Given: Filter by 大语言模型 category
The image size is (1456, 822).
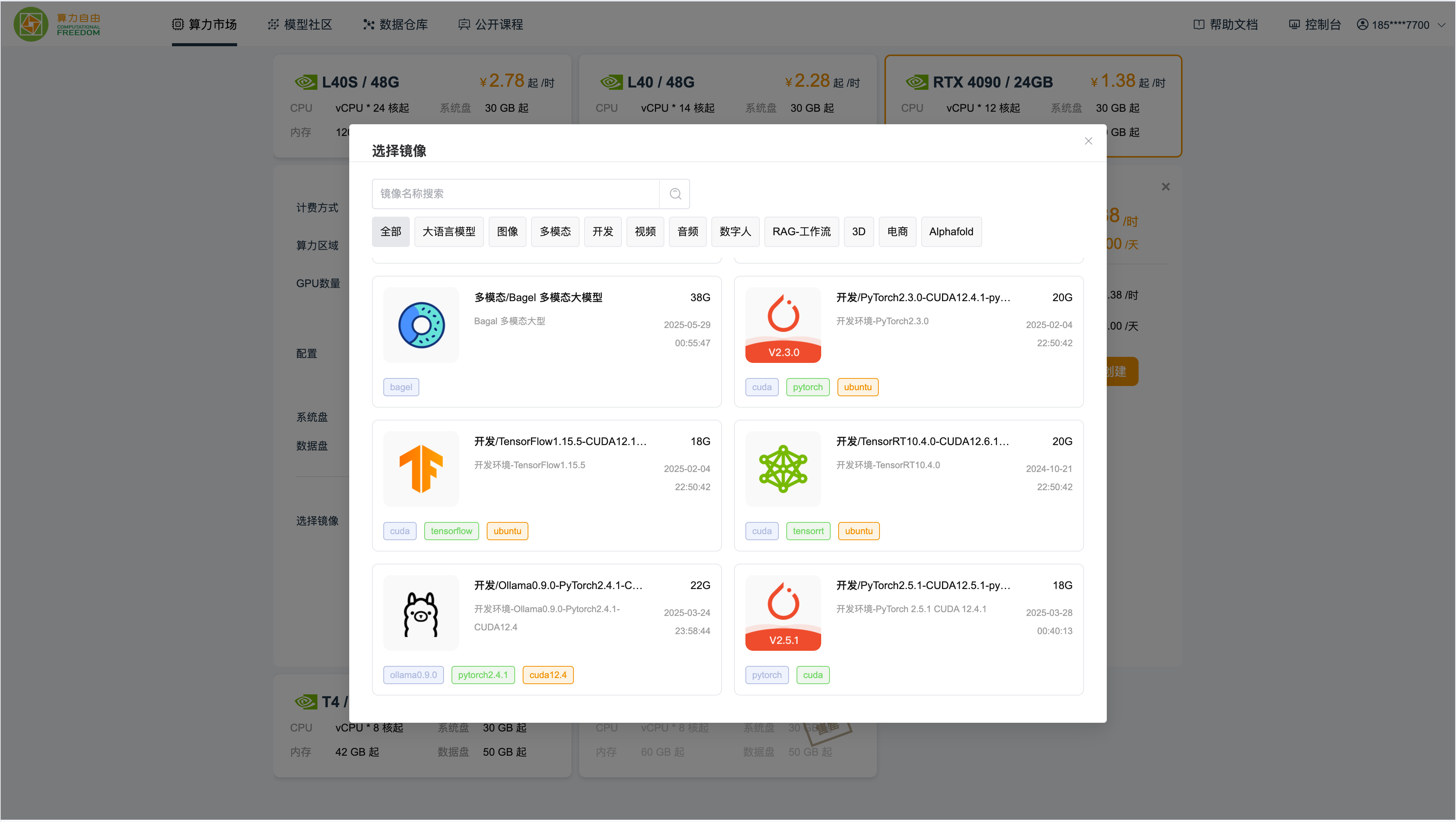Looking at the screenshot, I should click(x=449, y=232).
